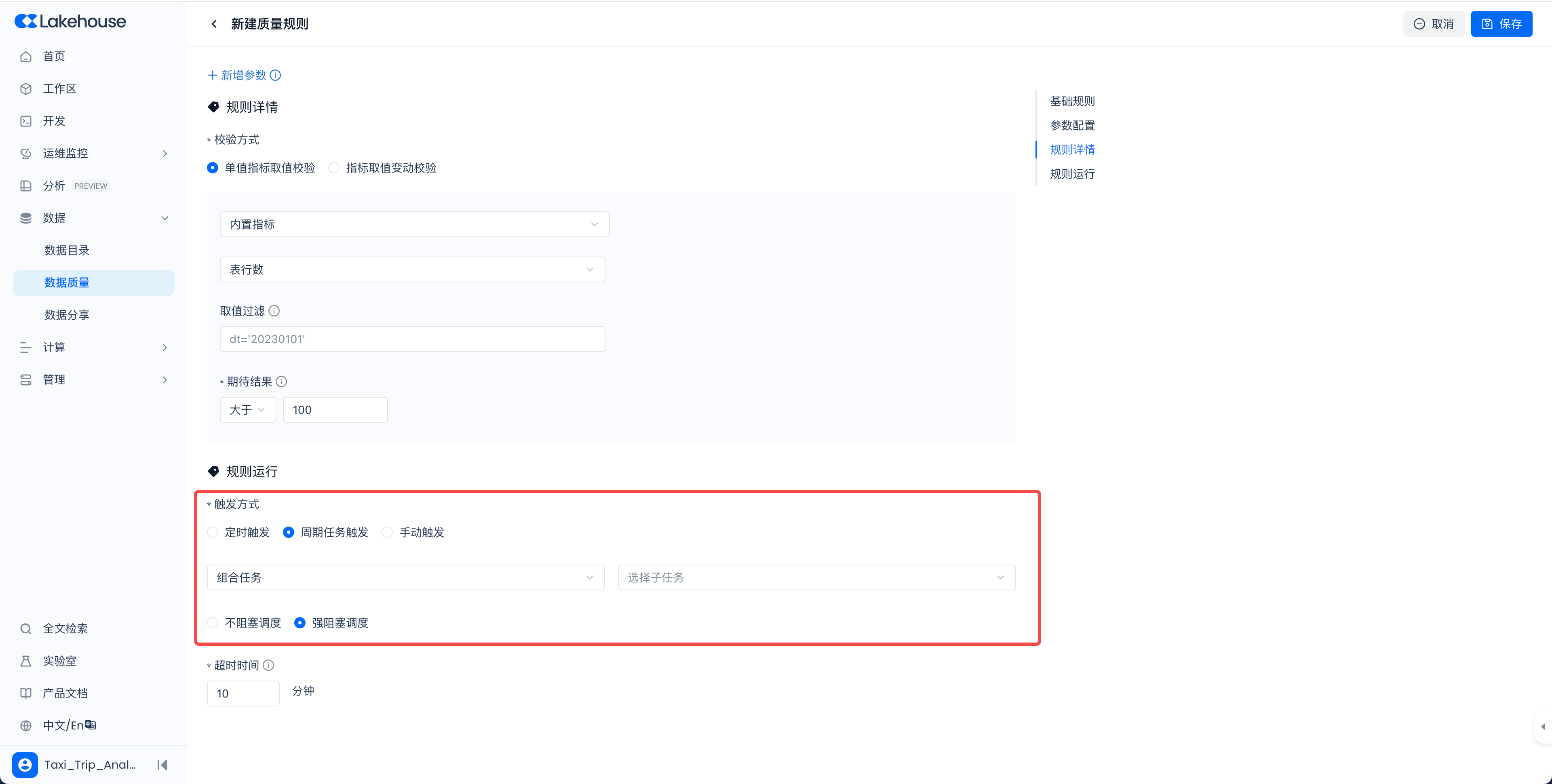Click the Taxi_Trip workspace avatar icon
The image size is (1552, 784).
point(25,765)
